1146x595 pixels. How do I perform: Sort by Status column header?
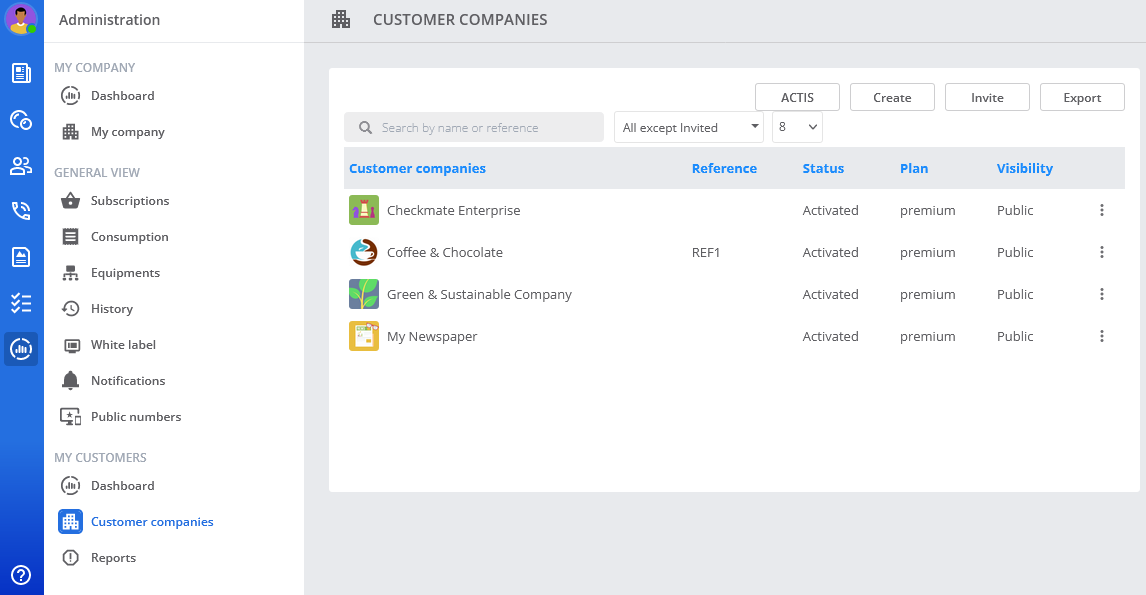(823, 168)
